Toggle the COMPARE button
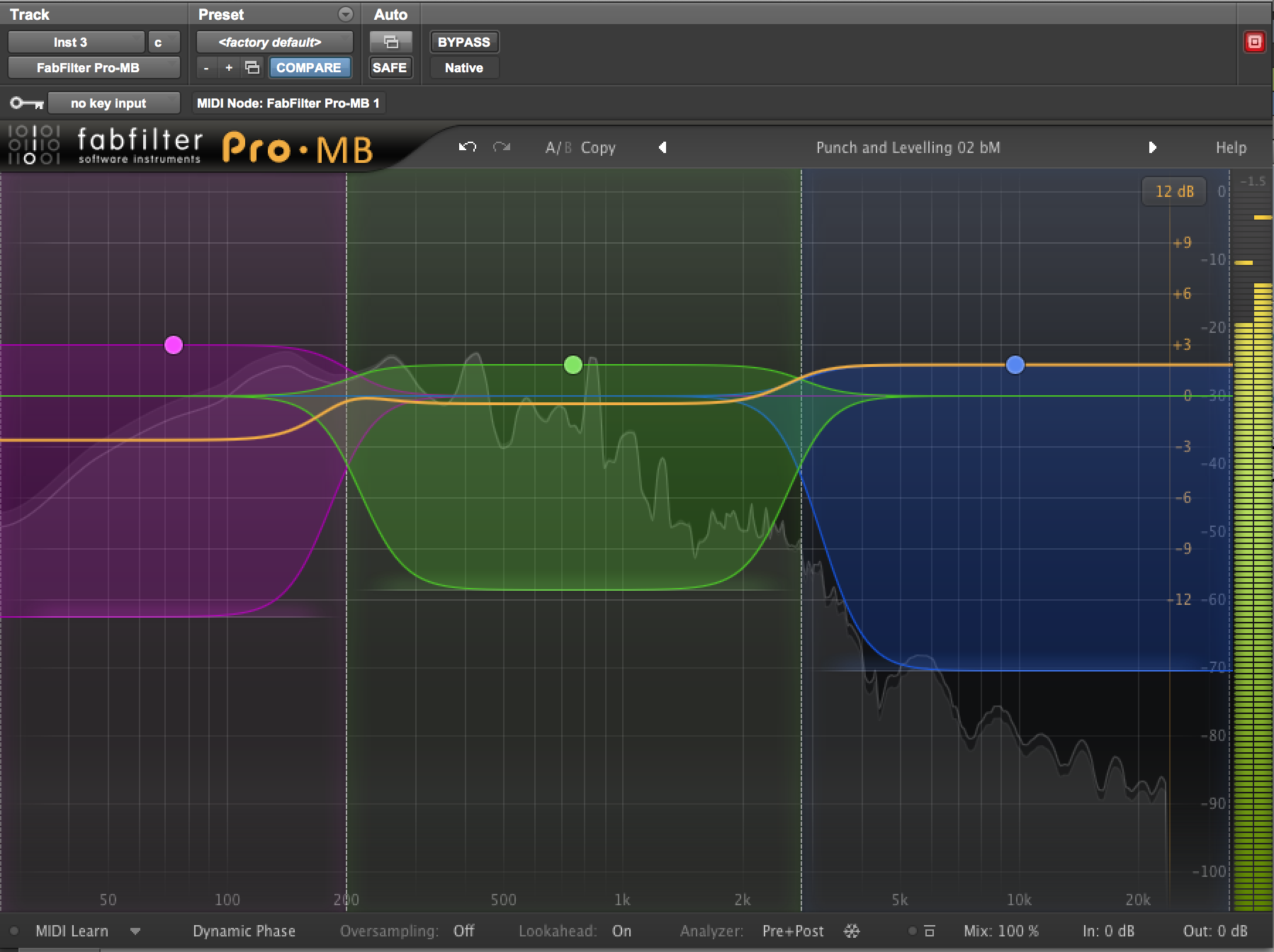This screenshot has height=952, width=1274. pyautogui.click(x=309, y=67)
